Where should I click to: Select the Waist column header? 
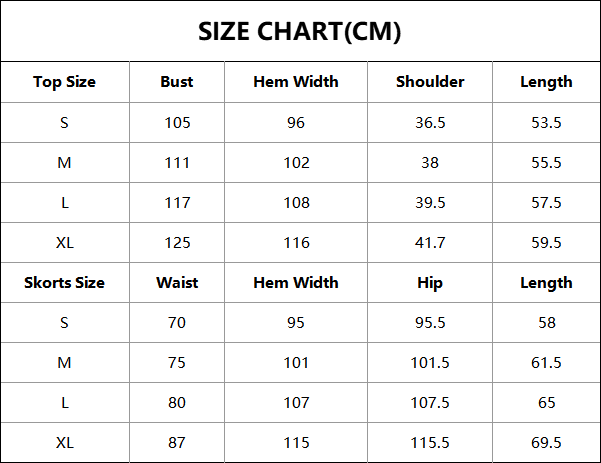click(x=177, y=283)
